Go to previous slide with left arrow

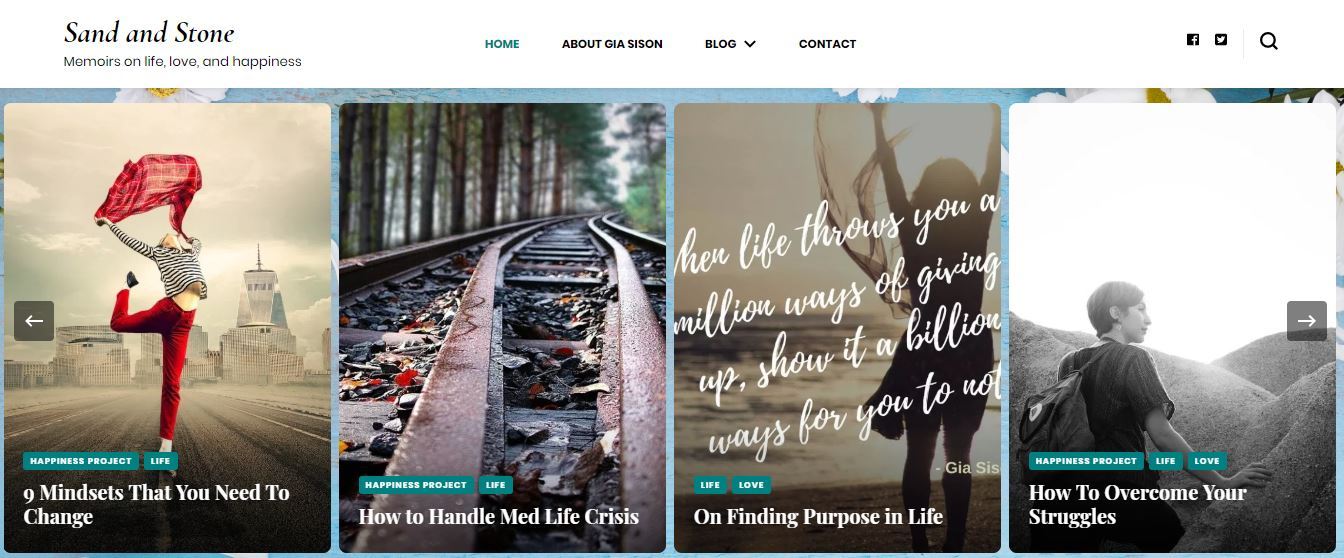(x=34, y=321)
